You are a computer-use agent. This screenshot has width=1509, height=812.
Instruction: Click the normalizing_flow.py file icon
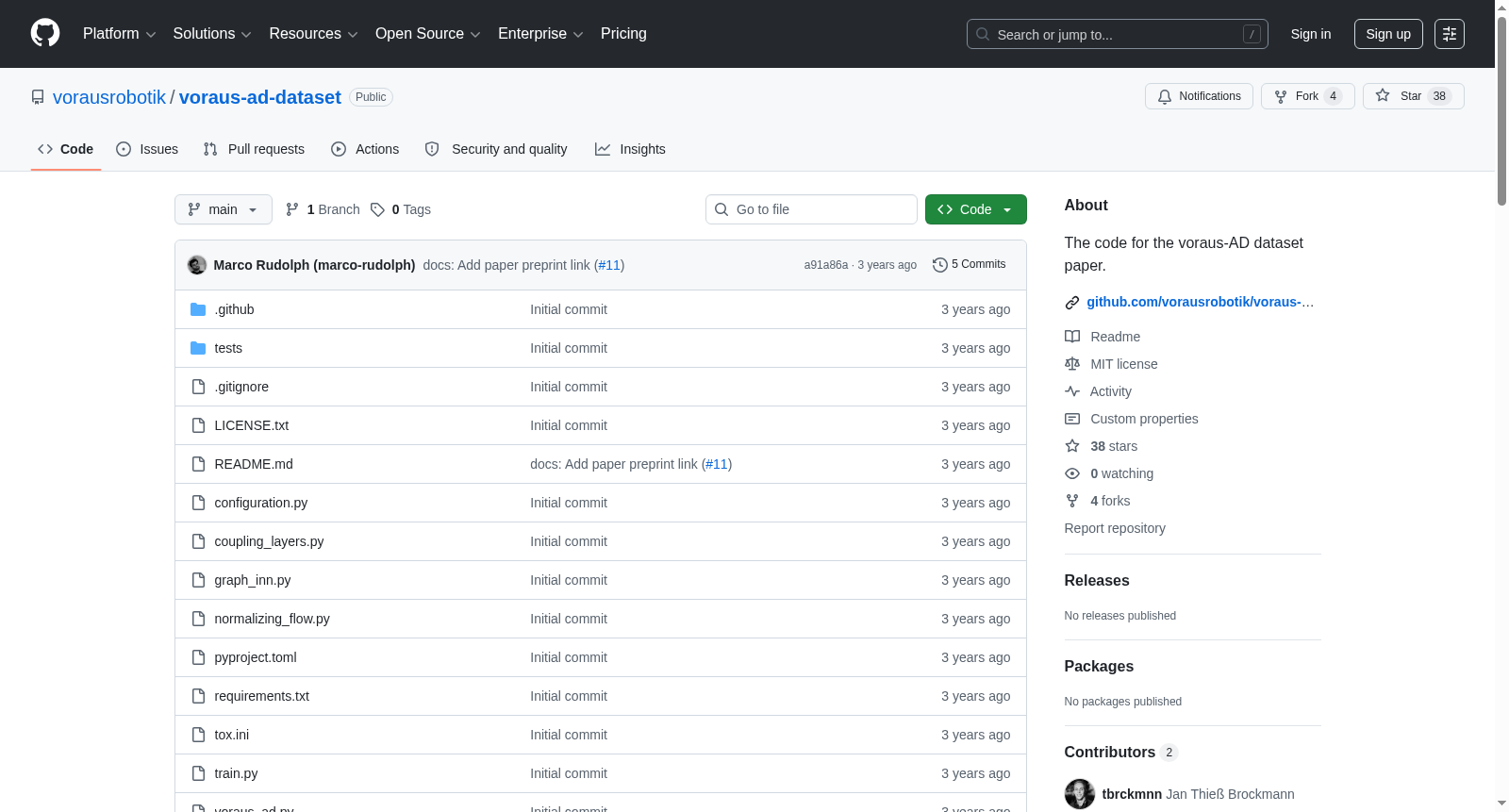tap(198, 619)
